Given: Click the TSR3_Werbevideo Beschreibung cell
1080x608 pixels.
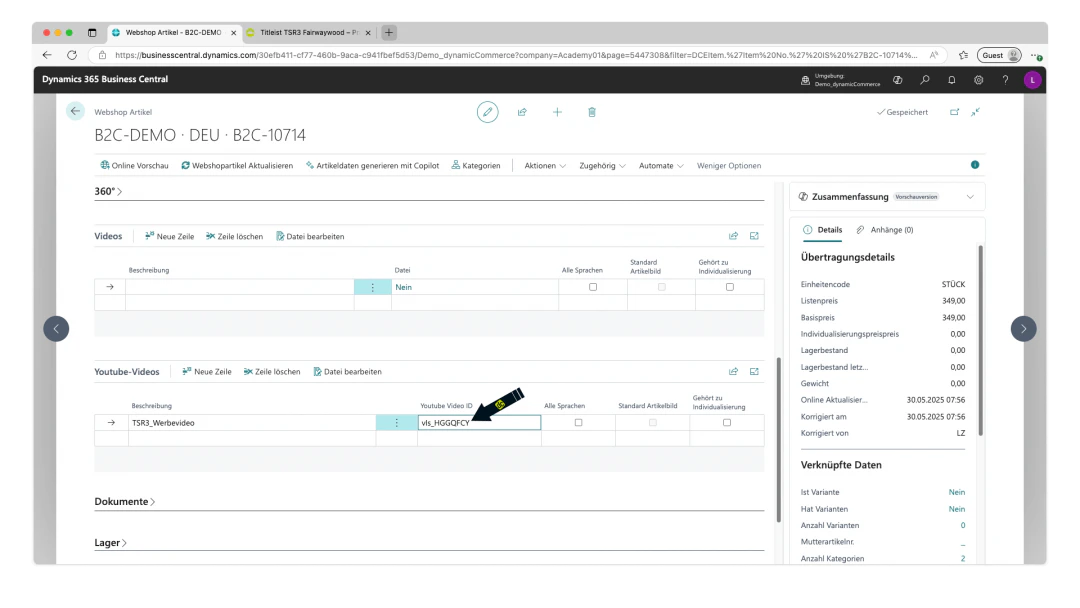Looking at the screenshot, I should (x=251, y=423).
